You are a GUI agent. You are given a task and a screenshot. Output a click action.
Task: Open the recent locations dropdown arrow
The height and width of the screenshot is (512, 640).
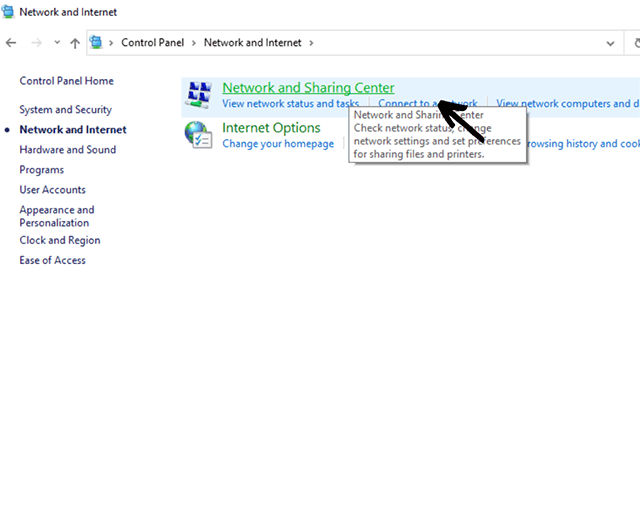click(57, 42)
